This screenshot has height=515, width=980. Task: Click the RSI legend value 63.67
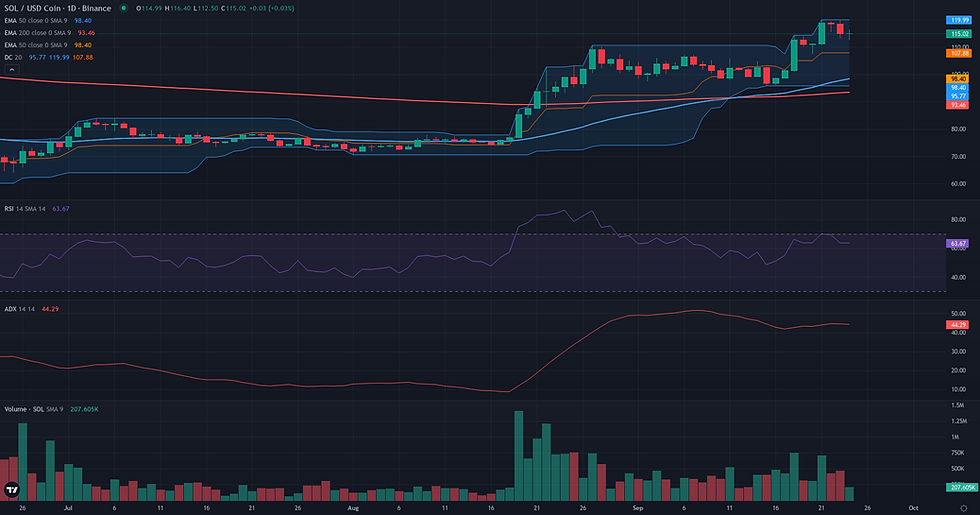tap(61, 209)
